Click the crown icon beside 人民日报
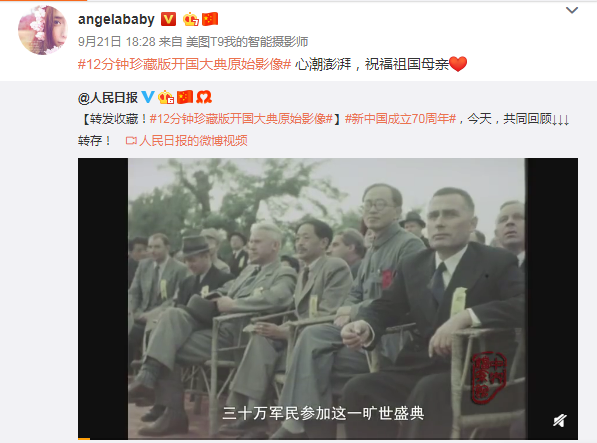The width and height of the screenshot is (597, 443). (166, 97)
